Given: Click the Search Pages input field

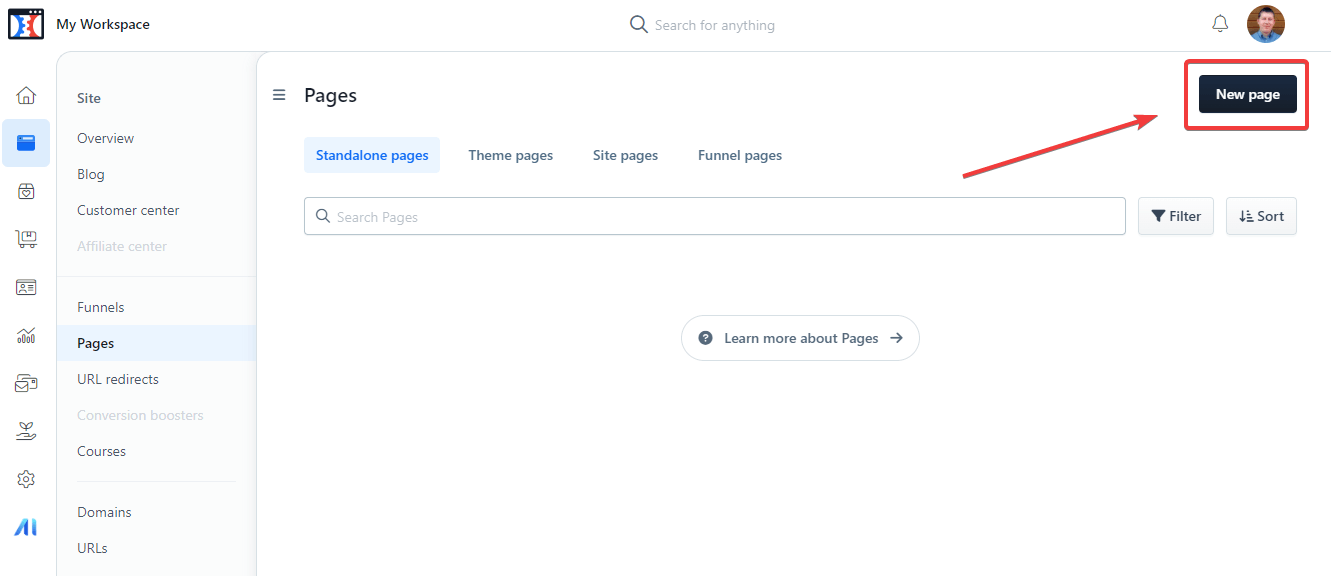Looking at the screenshot, I should (714, 216).
